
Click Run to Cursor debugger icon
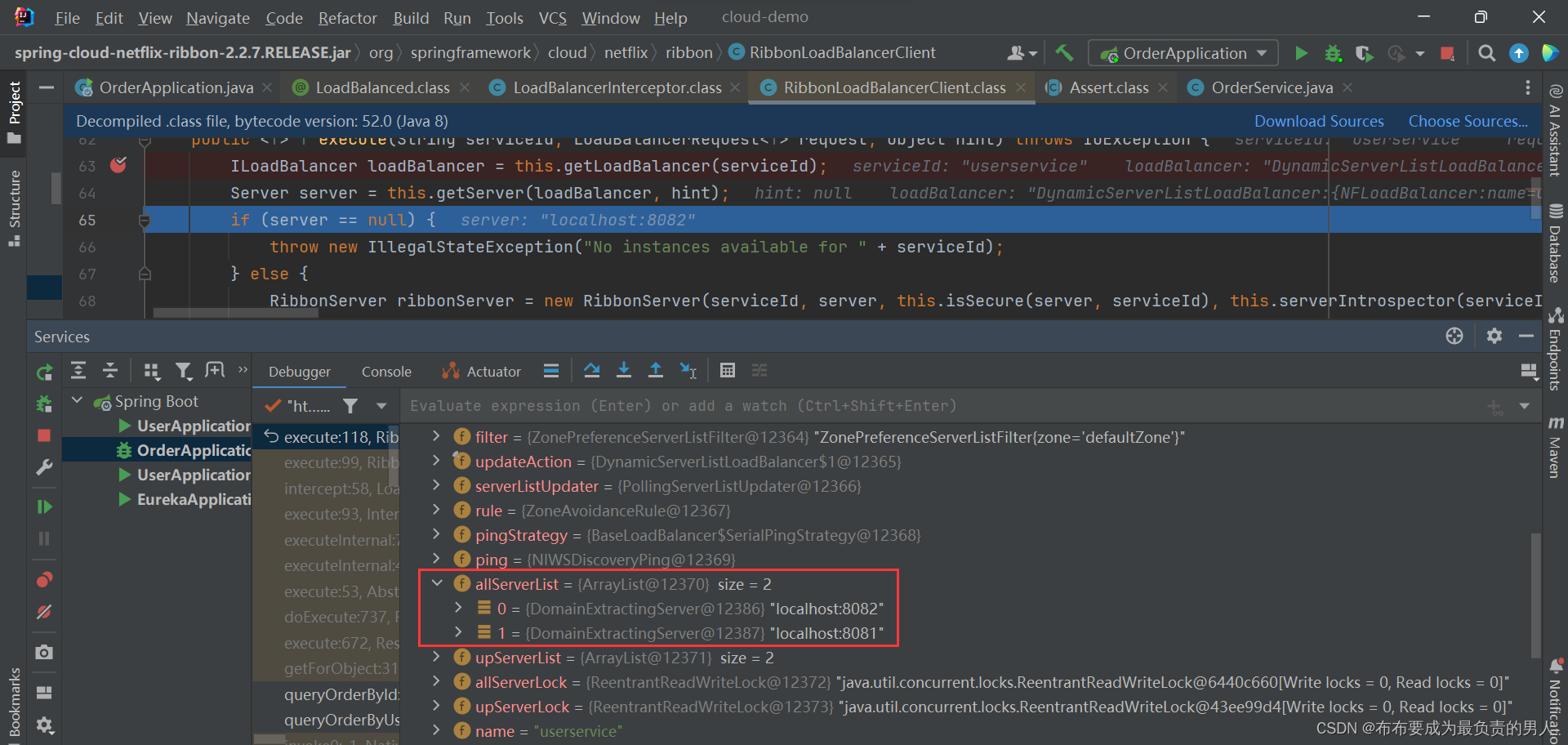688,371
